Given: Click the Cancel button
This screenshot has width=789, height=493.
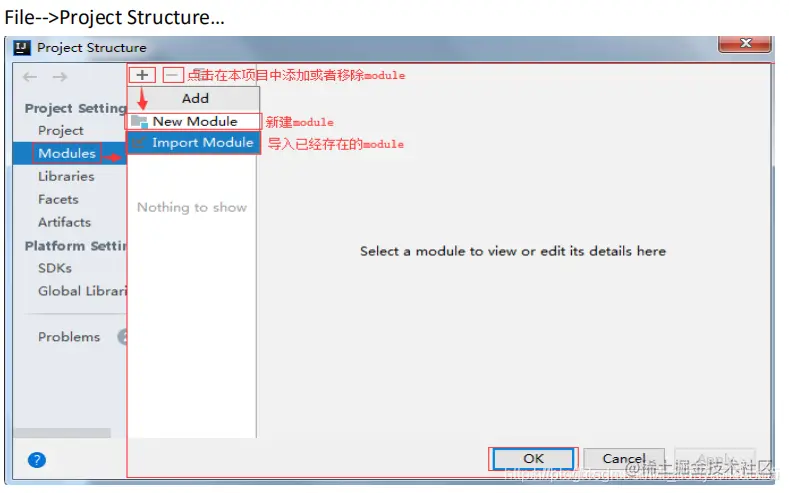Looking at the screenshot, I should (624, 459).
